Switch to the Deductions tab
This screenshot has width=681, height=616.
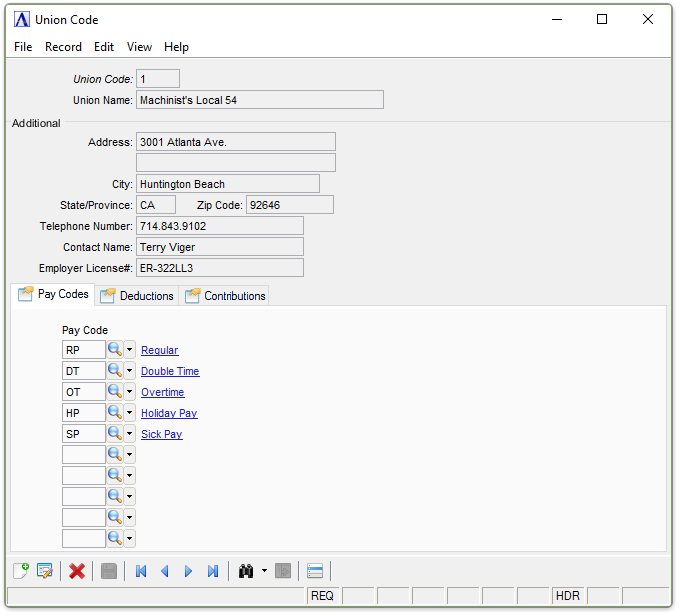coord(137,296)
